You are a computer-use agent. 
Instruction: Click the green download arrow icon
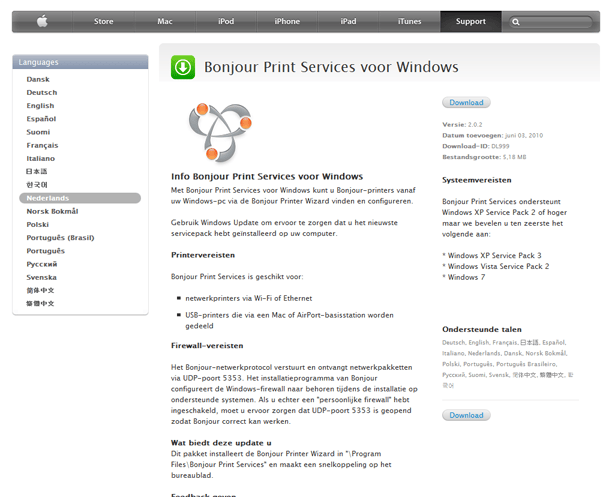click(184, 67)
